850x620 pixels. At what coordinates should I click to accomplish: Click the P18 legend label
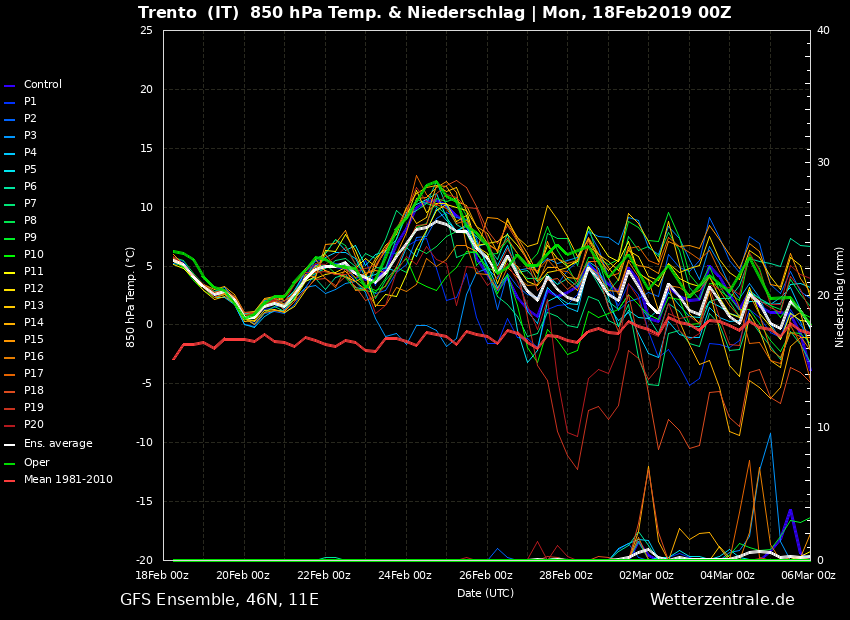34,390
